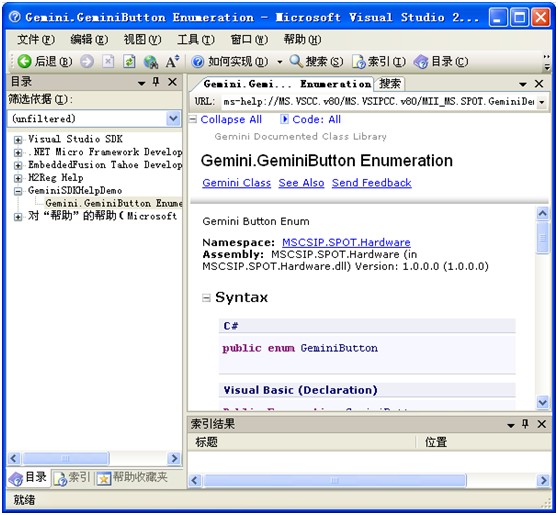Screen dimensions: 558x515
Task: Click the Home globe icon in toolbar
Action: click(x=151, y=62)
